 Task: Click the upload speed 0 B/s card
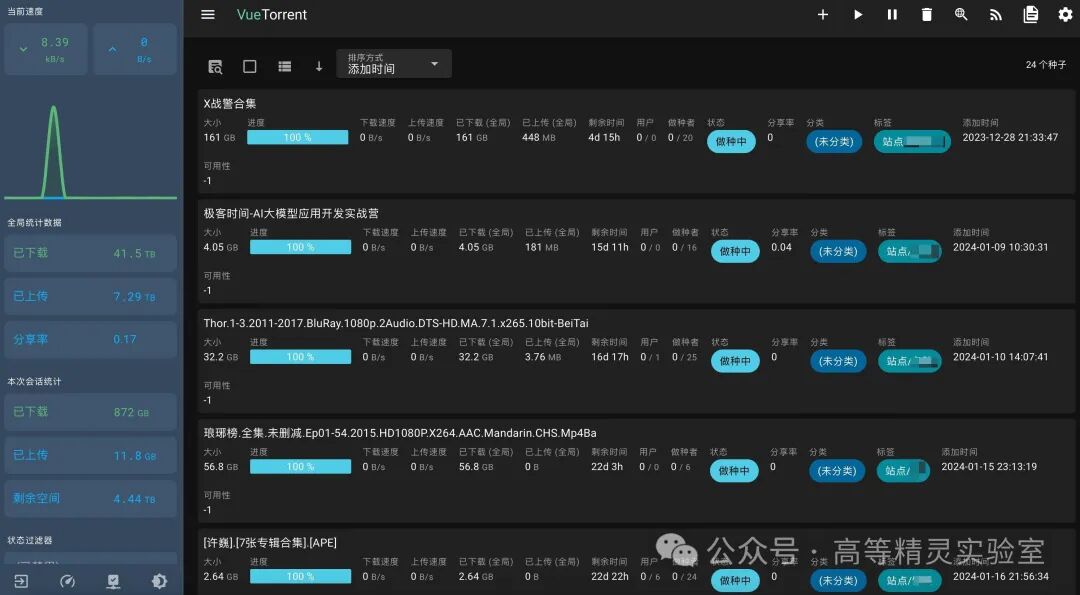click(135, 49)
